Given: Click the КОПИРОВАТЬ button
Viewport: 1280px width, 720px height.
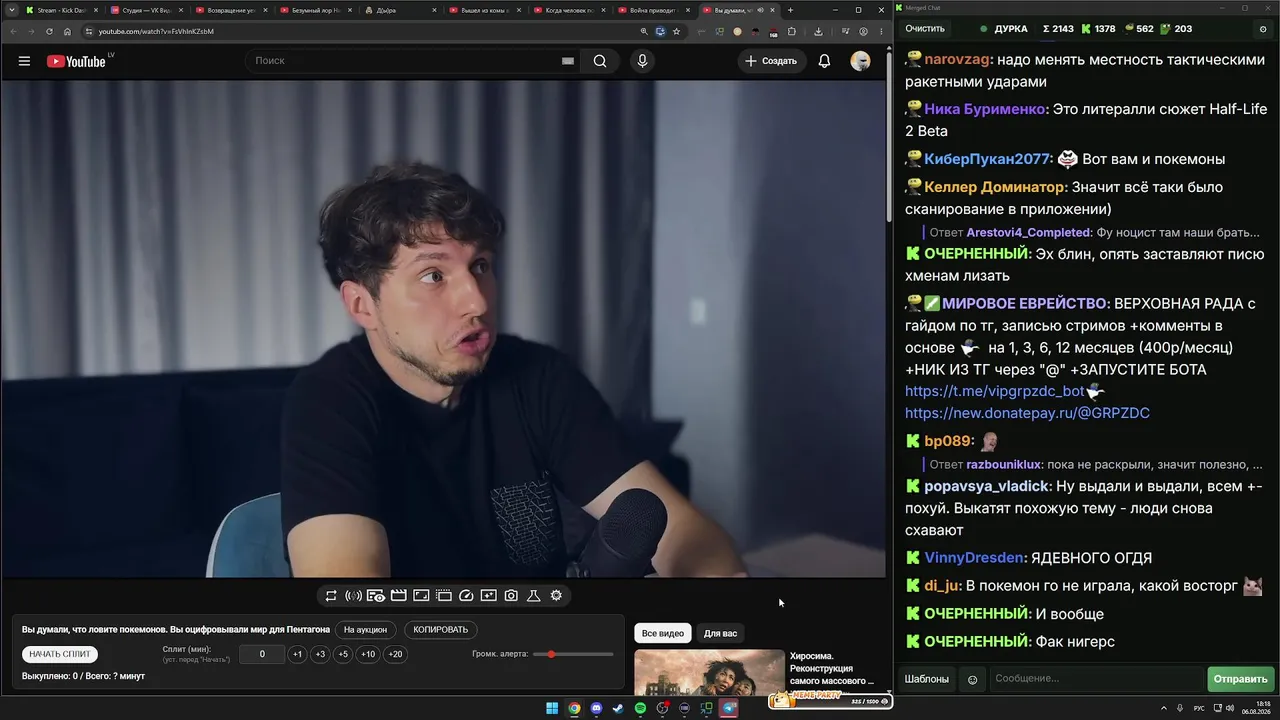Looking at the screenshot, I should point(440,630).
